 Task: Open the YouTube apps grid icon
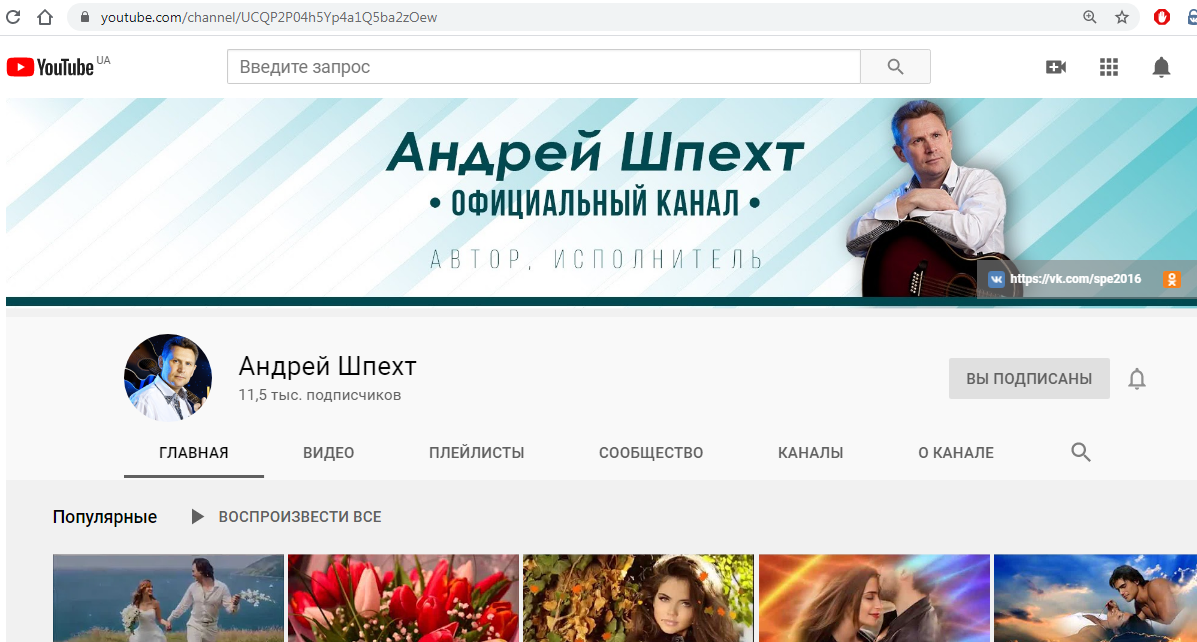click(x=1109, y=66)
